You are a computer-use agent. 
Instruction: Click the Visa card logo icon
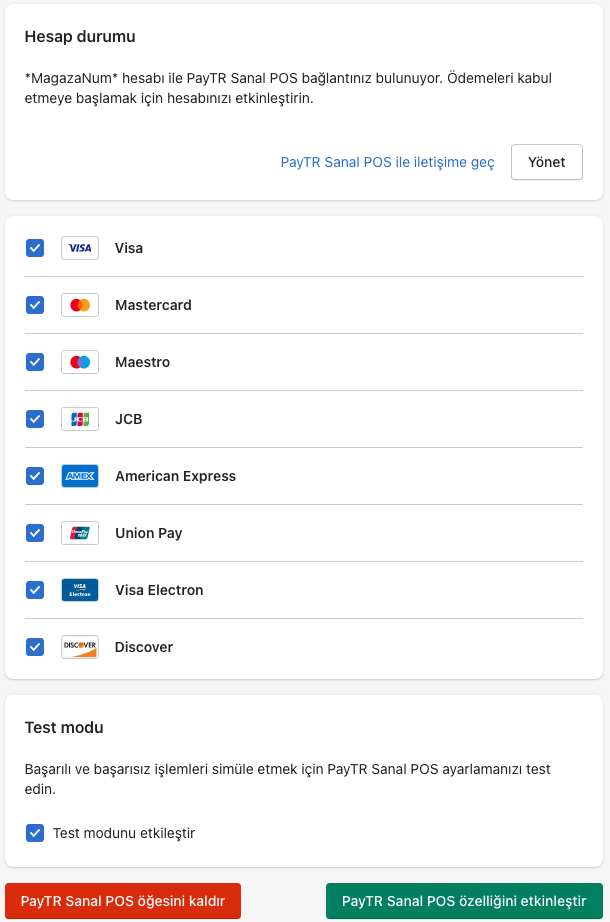80,248
